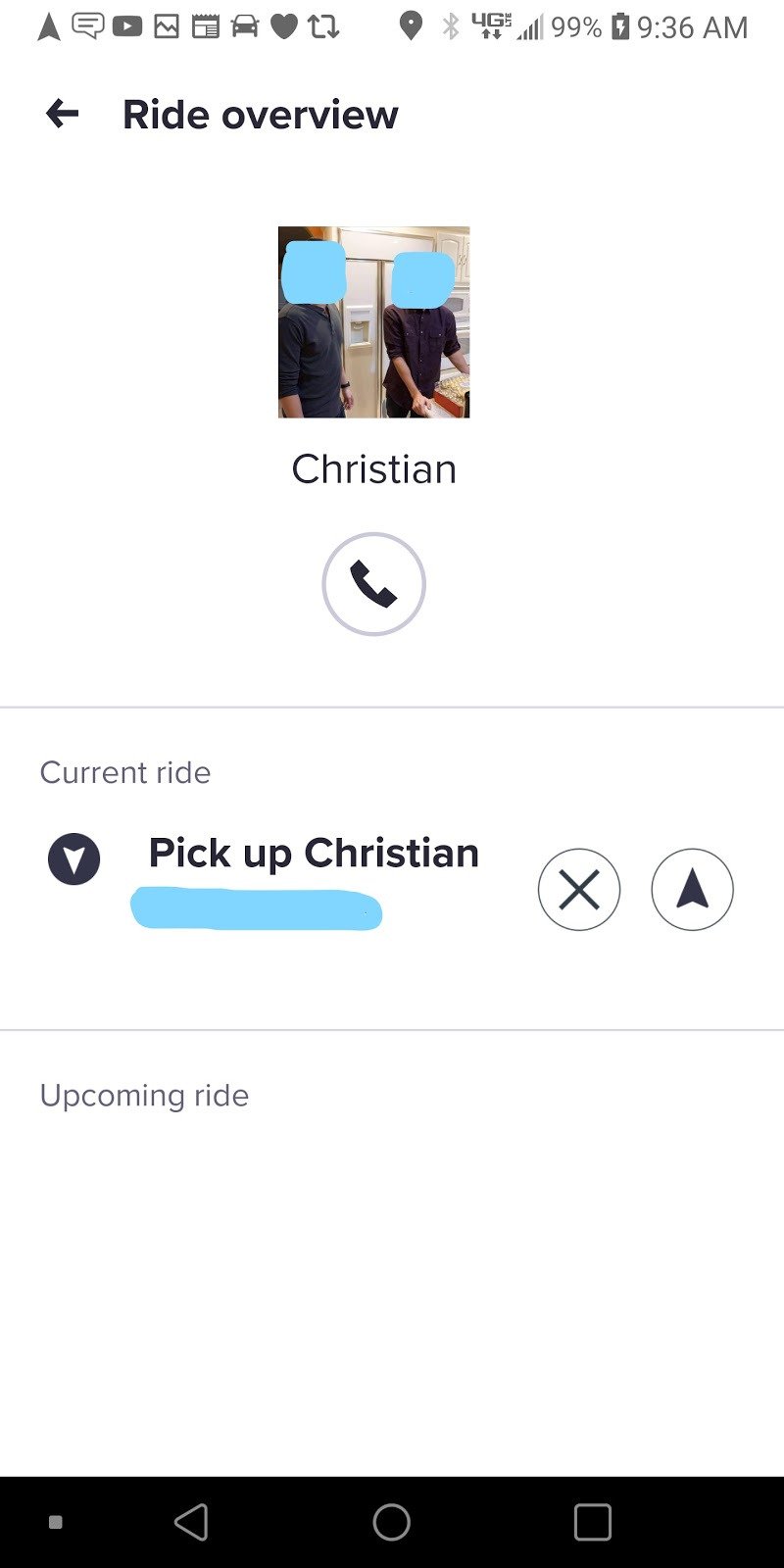Start navigation to the pickup location
The width and height of the screenshot is (784, 1568).
pos(692,890)
